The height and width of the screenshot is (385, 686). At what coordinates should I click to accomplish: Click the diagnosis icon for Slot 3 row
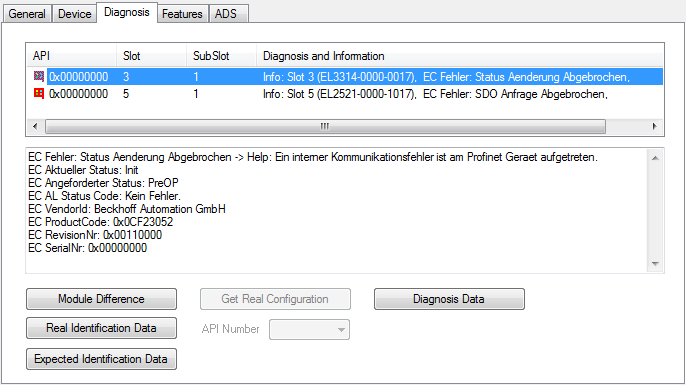(x=39, y=77)
